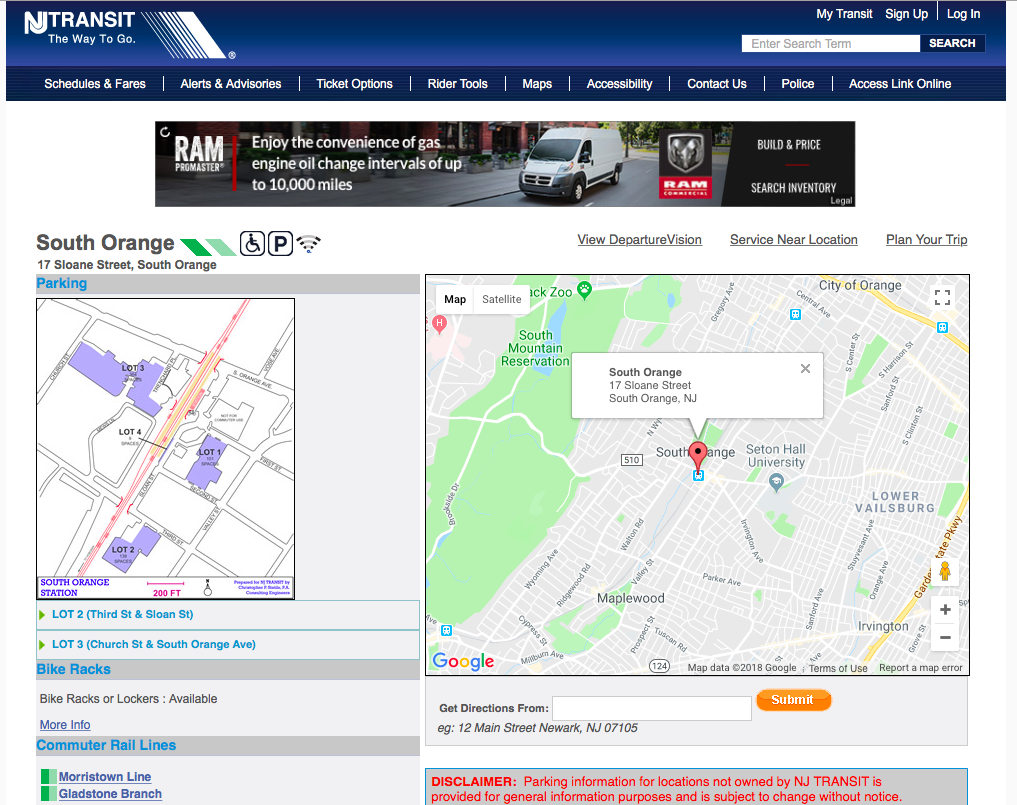Zoom in on the map
The image size is (1017, 805).
click(945, 610)
